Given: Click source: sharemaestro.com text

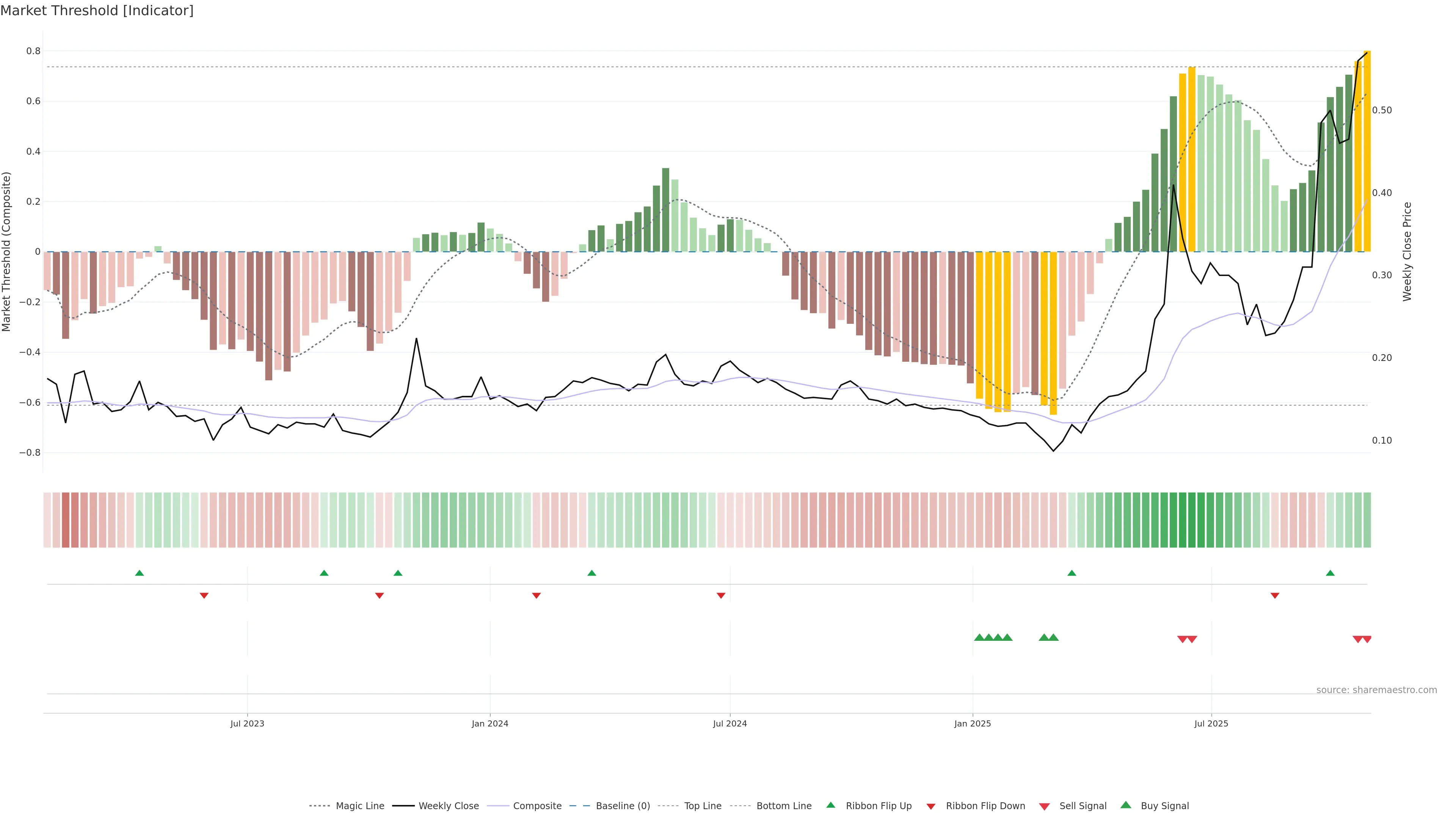Looking at the screenshot, I should point(1376,690).
